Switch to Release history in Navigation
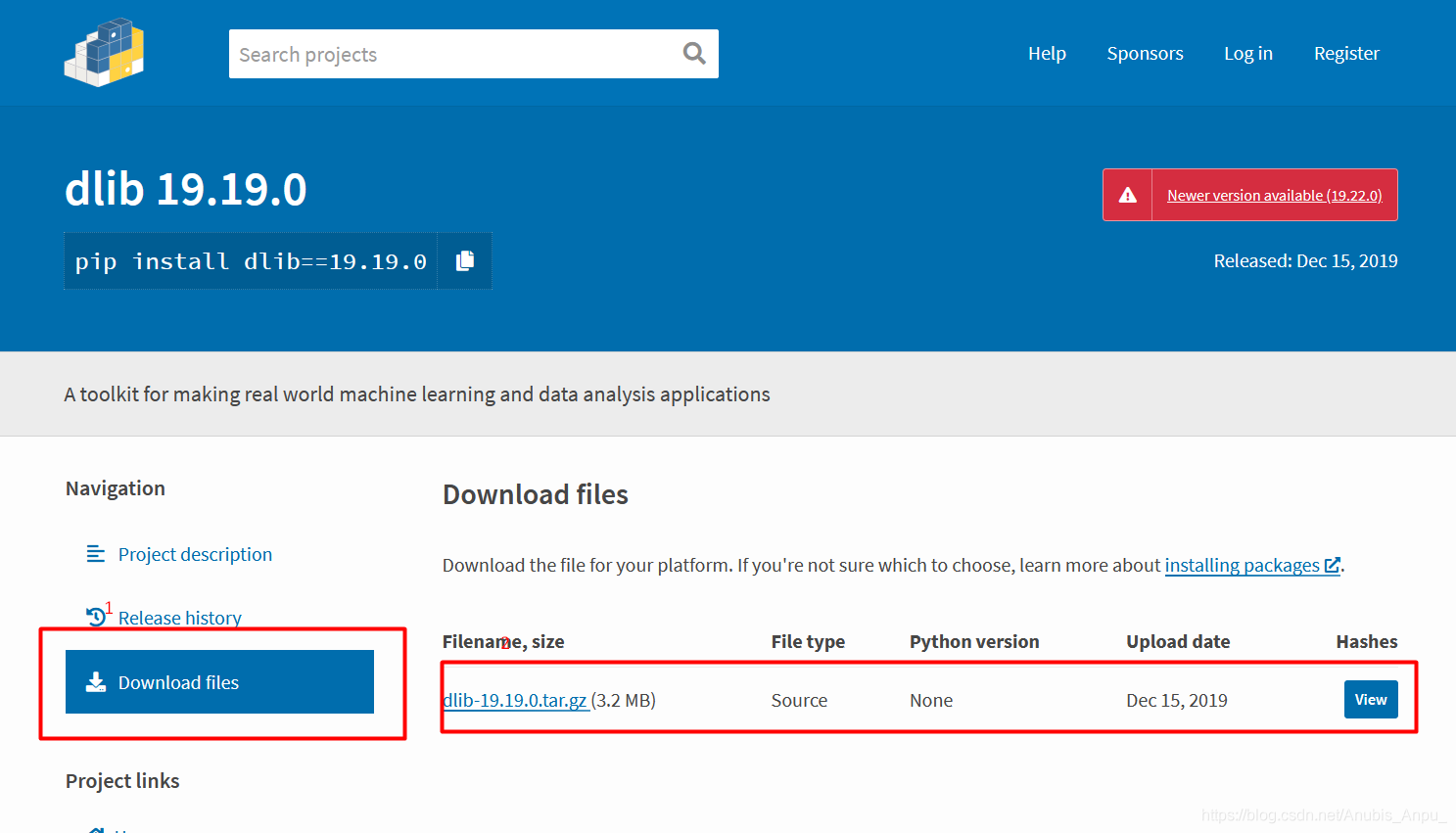Viewport: 1456px width, 833px height. tap(180, 618)
